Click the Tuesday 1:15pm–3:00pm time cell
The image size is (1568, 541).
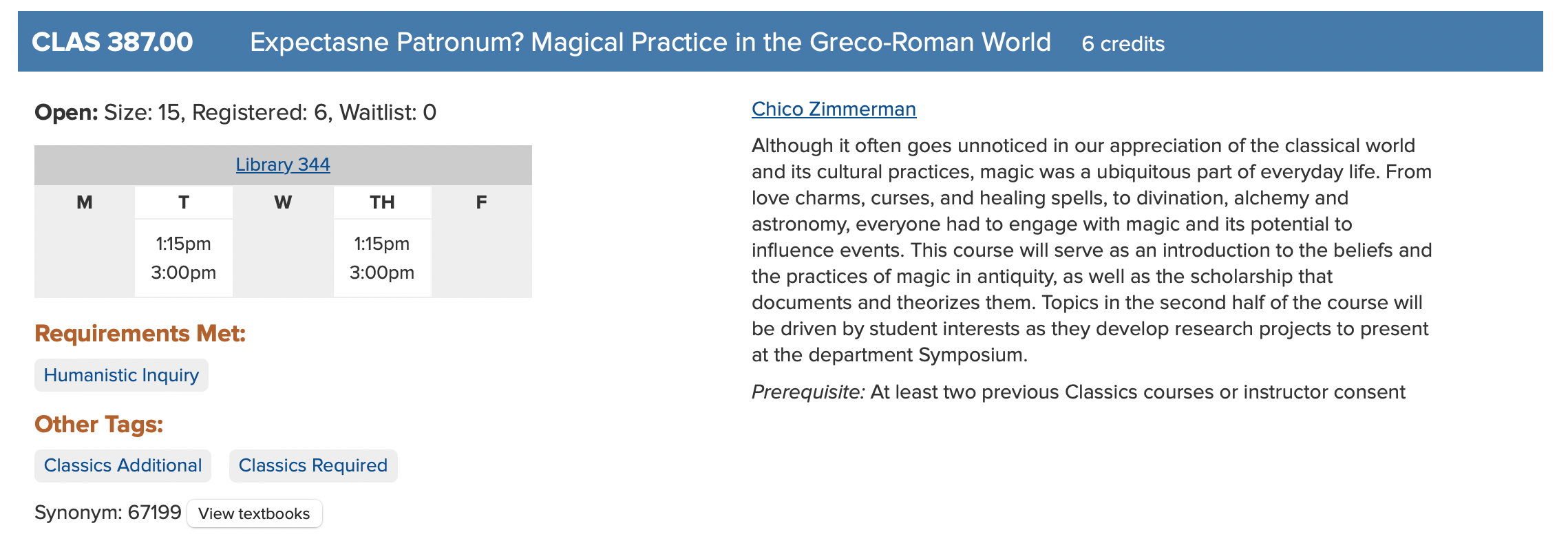[184, 258]
